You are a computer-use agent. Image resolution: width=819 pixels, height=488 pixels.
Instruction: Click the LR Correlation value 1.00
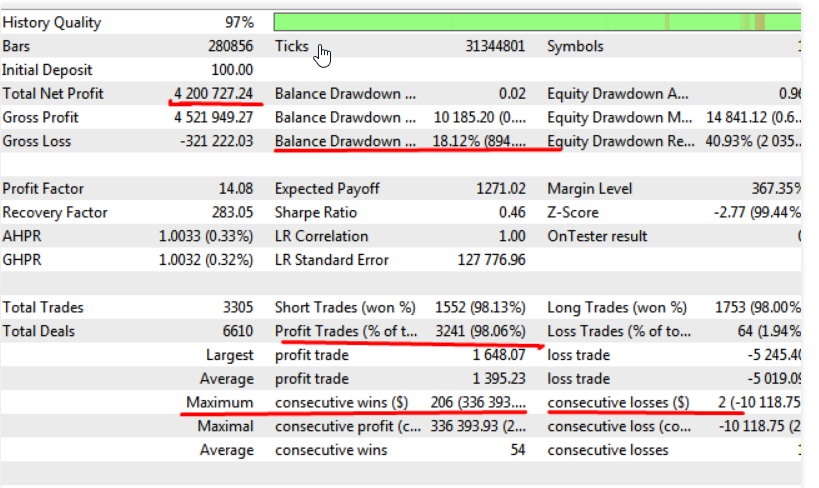click(x=512, y=236)
